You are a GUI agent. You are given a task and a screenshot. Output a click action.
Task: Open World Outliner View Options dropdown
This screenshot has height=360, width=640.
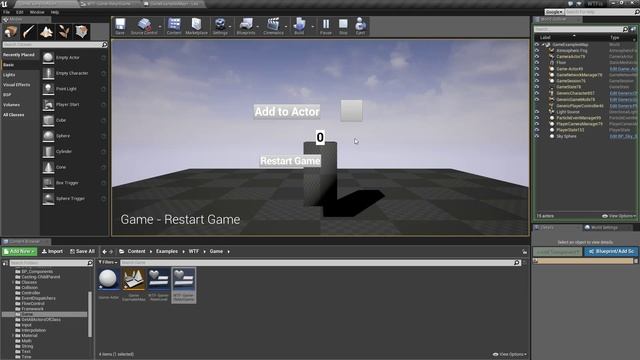click(619, 216)
